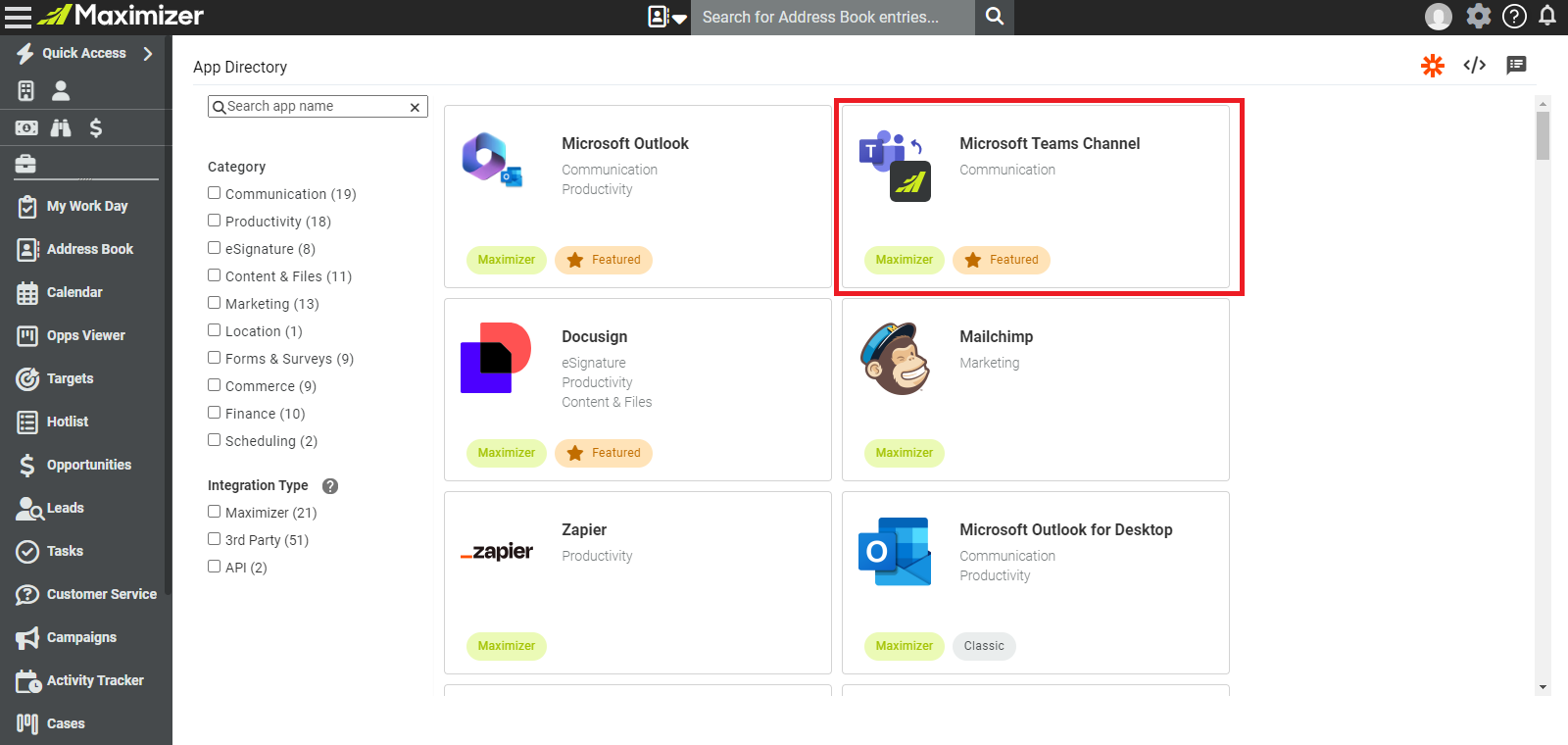Viewport: 1568px width, 745px height.
Task: Open Microsoft Outlook for Desktop card
Action: pyautogui.click(x=1036, y=583)
